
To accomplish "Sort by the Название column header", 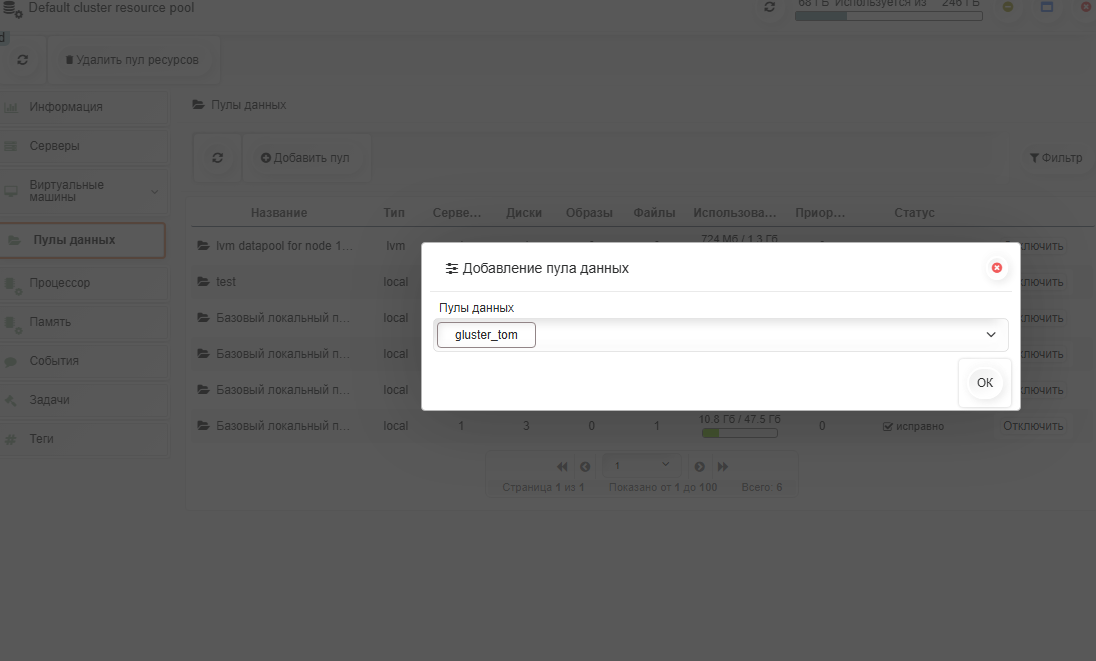I will 279,212.
